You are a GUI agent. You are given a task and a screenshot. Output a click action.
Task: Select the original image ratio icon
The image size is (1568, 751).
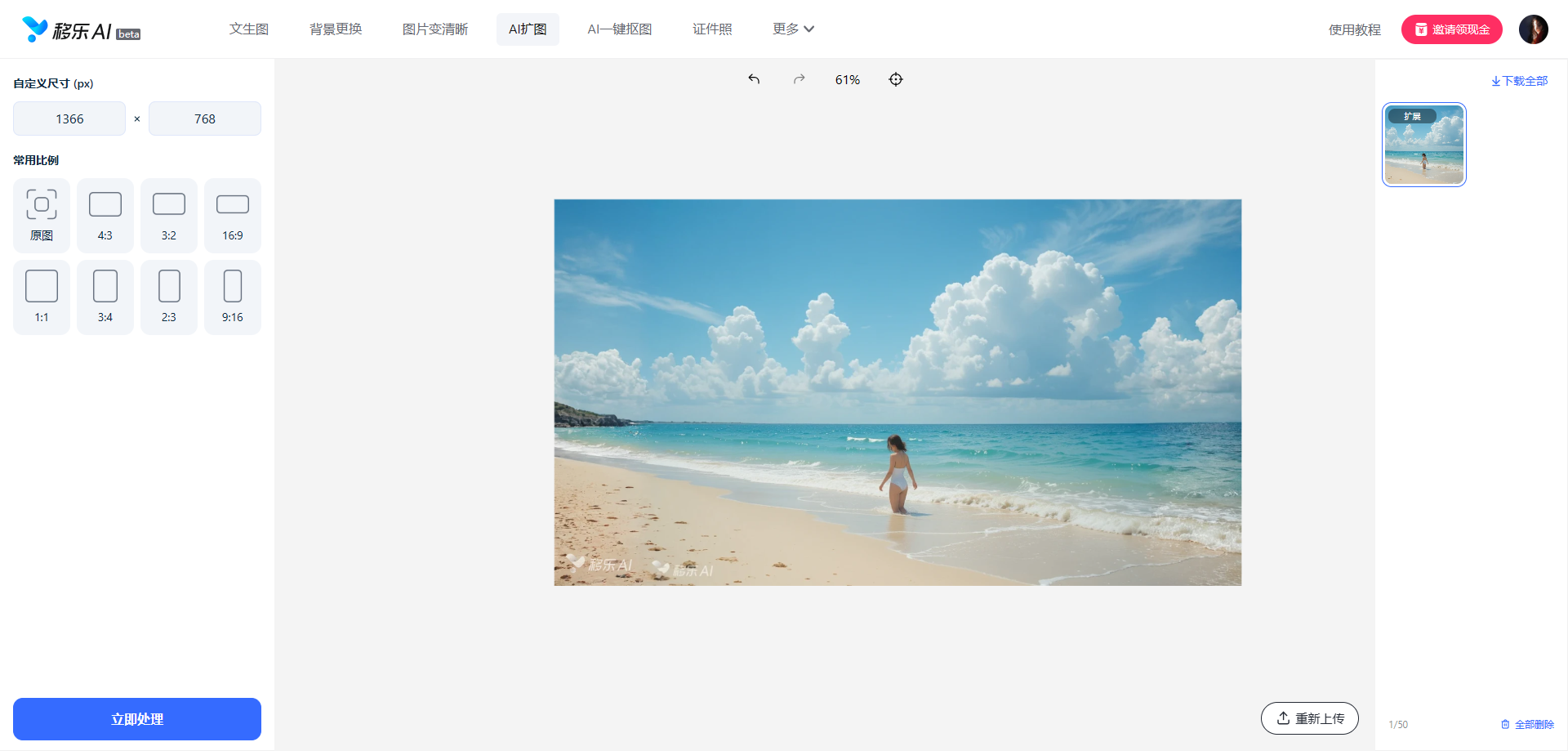point(42,215)
